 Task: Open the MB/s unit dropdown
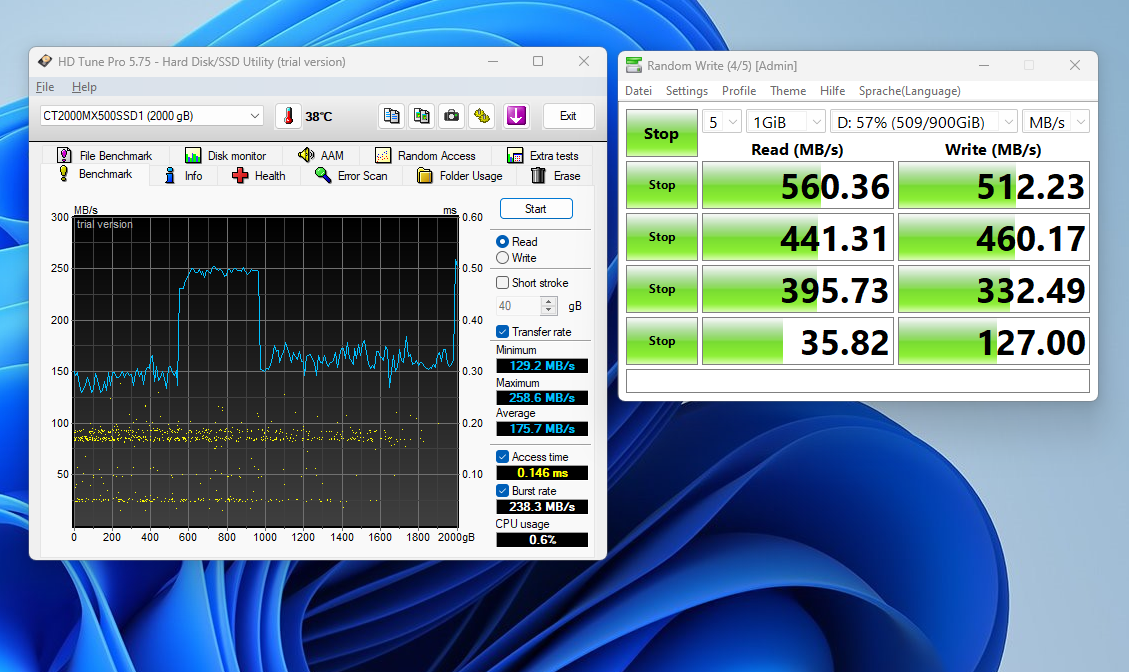coord(1056,122)
